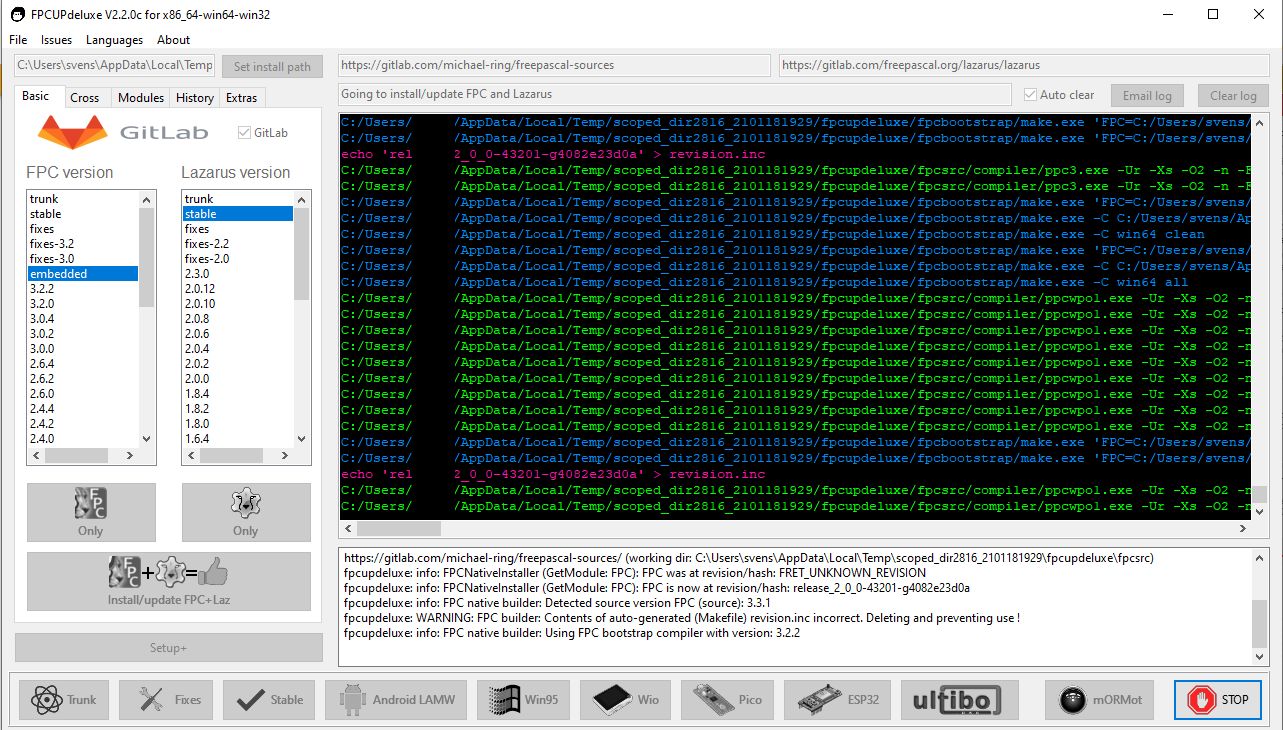
Task: Open the Issues menu
Action: [x=56, y=40]
